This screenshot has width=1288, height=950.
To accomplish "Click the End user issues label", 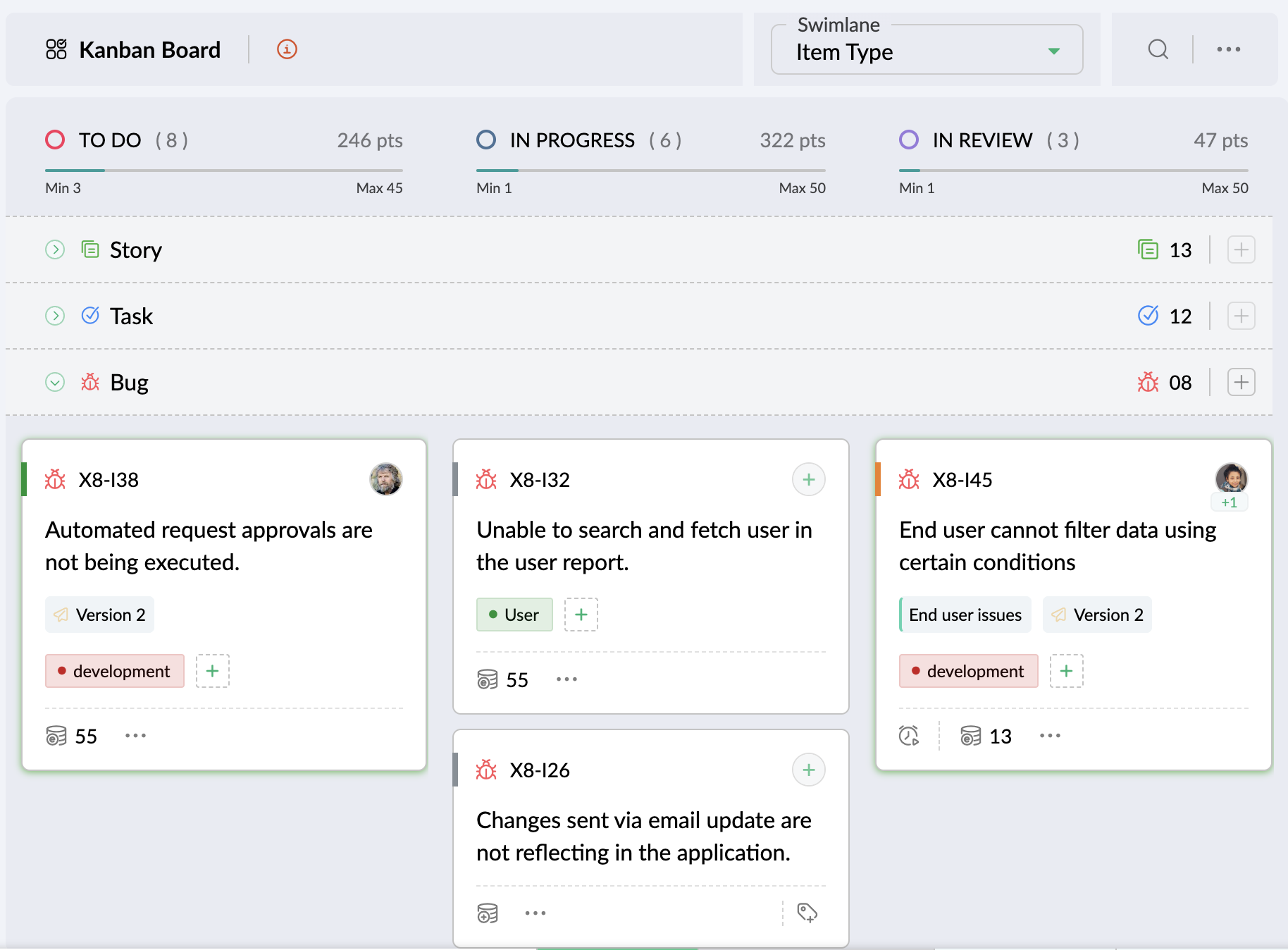I will pyautogui.click(x=965, y=615).
